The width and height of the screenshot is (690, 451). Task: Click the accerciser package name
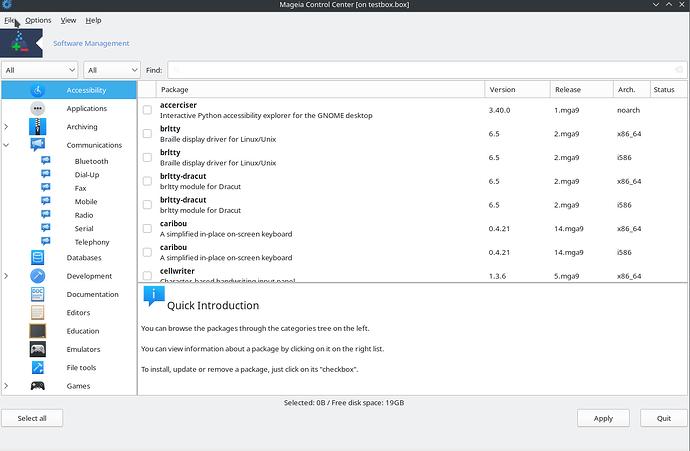tap(178, 105)
